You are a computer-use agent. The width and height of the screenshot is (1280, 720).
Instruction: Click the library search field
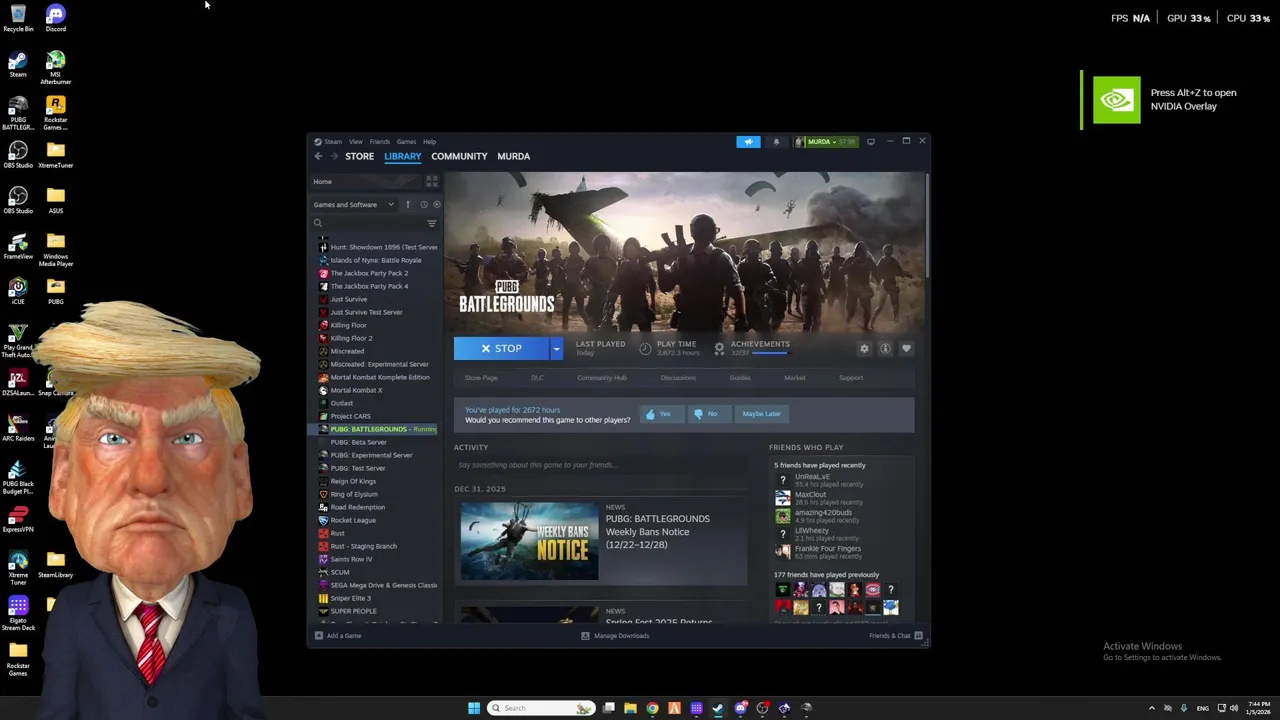(x=368, y=223)
